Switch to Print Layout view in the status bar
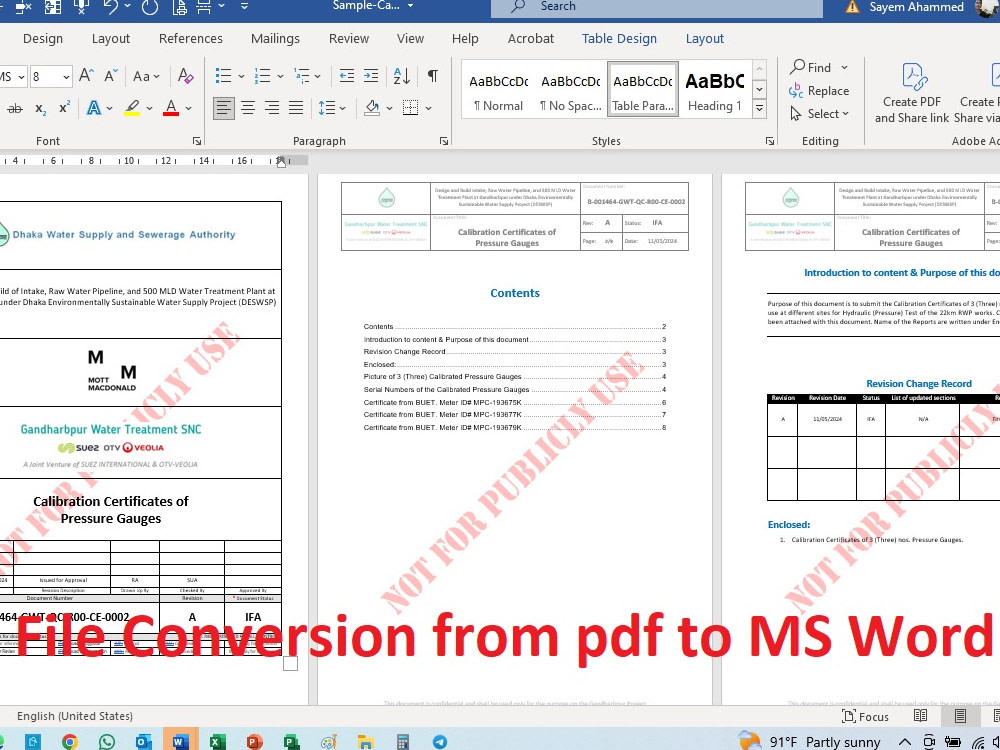Image resolution: width=1000 pixels, height=750 pixels. 960,716
